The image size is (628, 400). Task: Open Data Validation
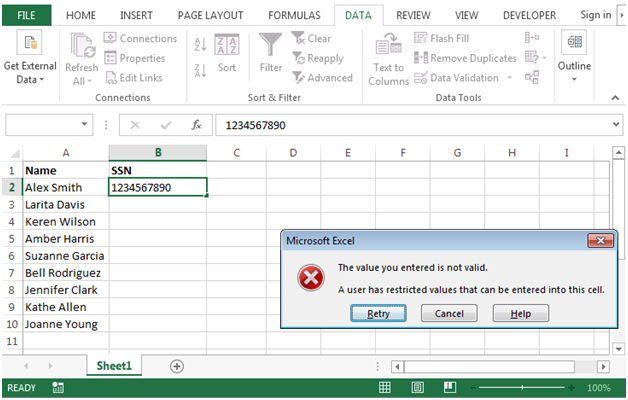tap(457, 78)
